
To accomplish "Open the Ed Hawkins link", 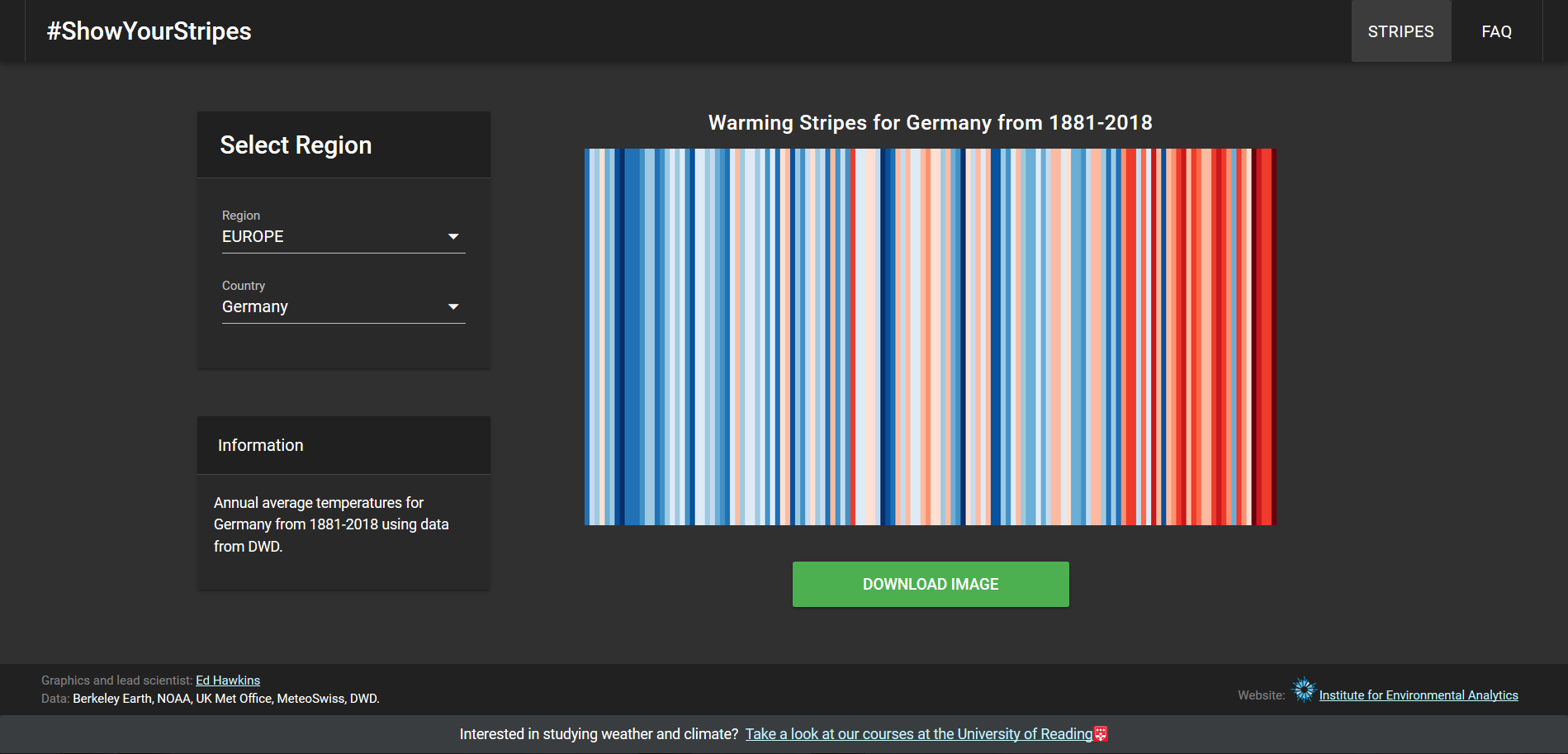I will click(228, 680).
